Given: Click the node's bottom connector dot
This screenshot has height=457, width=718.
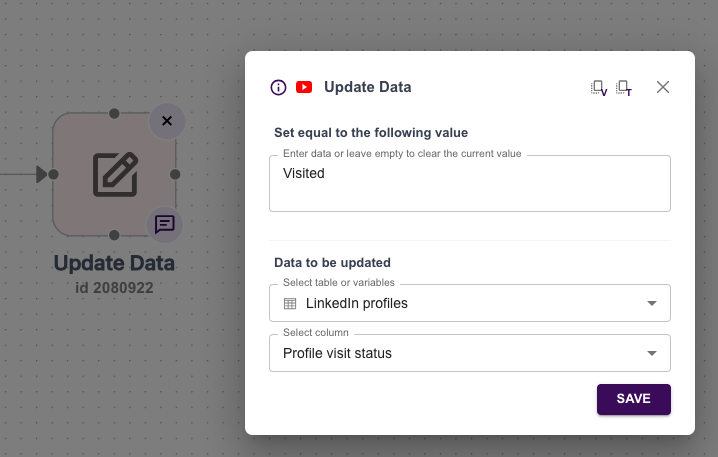Looking at the screenshot, I should coord(115,235).
